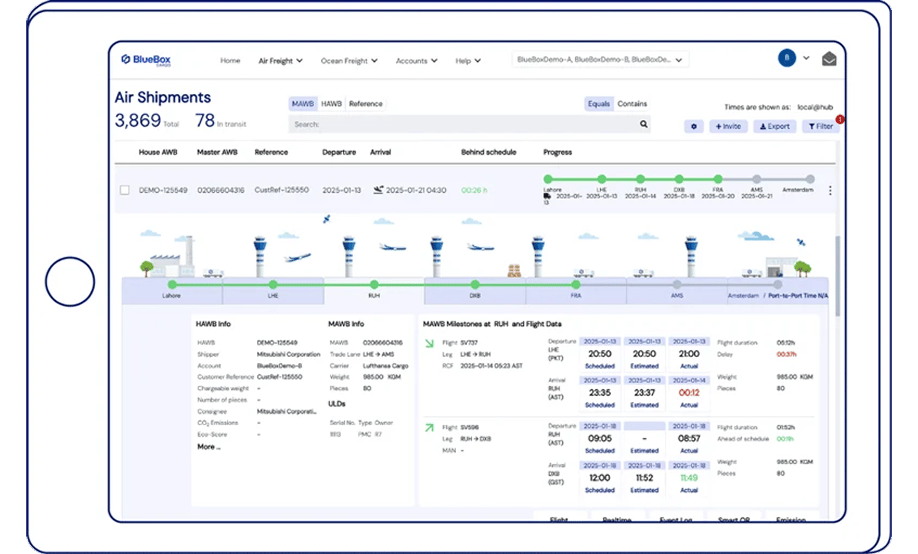918x554 pixels.
Task: Click the FRA node on the progress tracker
Action: [718, 180]
